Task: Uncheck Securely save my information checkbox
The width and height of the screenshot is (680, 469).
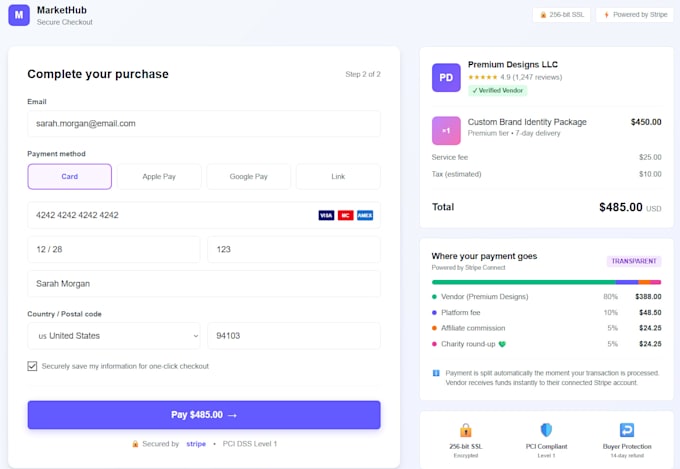Action: click(32, 366)
